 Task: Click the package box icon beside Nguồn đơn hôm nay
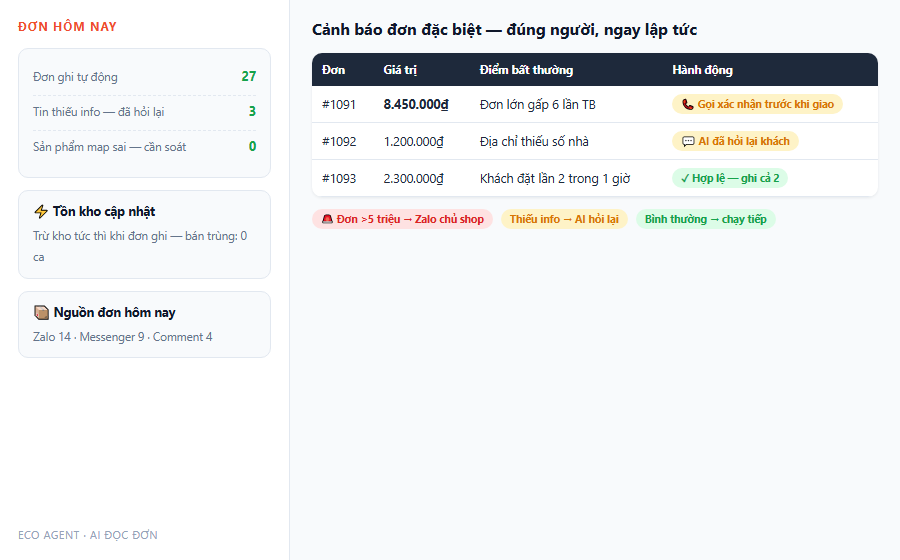click(x=41, y=313)
